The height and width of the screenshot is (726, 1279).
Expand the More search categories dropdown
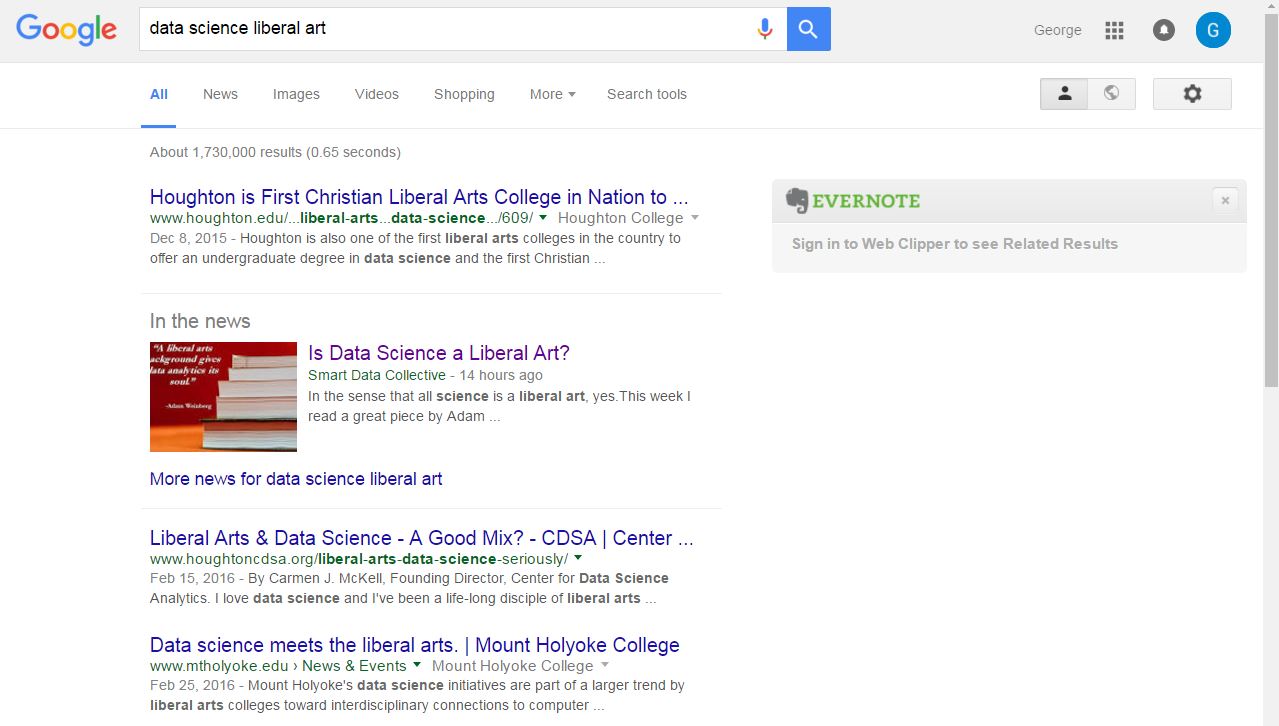552,94
